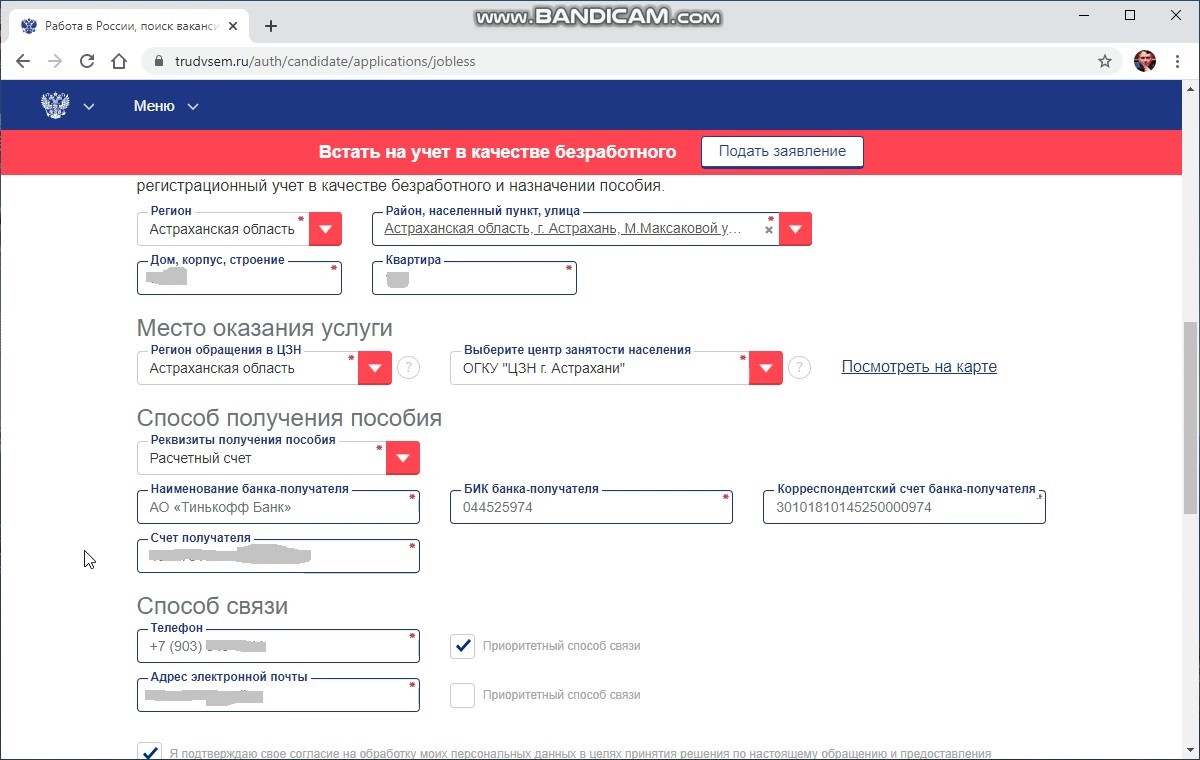
Task: Click БИК банка-получателя field
Action: click(x=591, y=507)
